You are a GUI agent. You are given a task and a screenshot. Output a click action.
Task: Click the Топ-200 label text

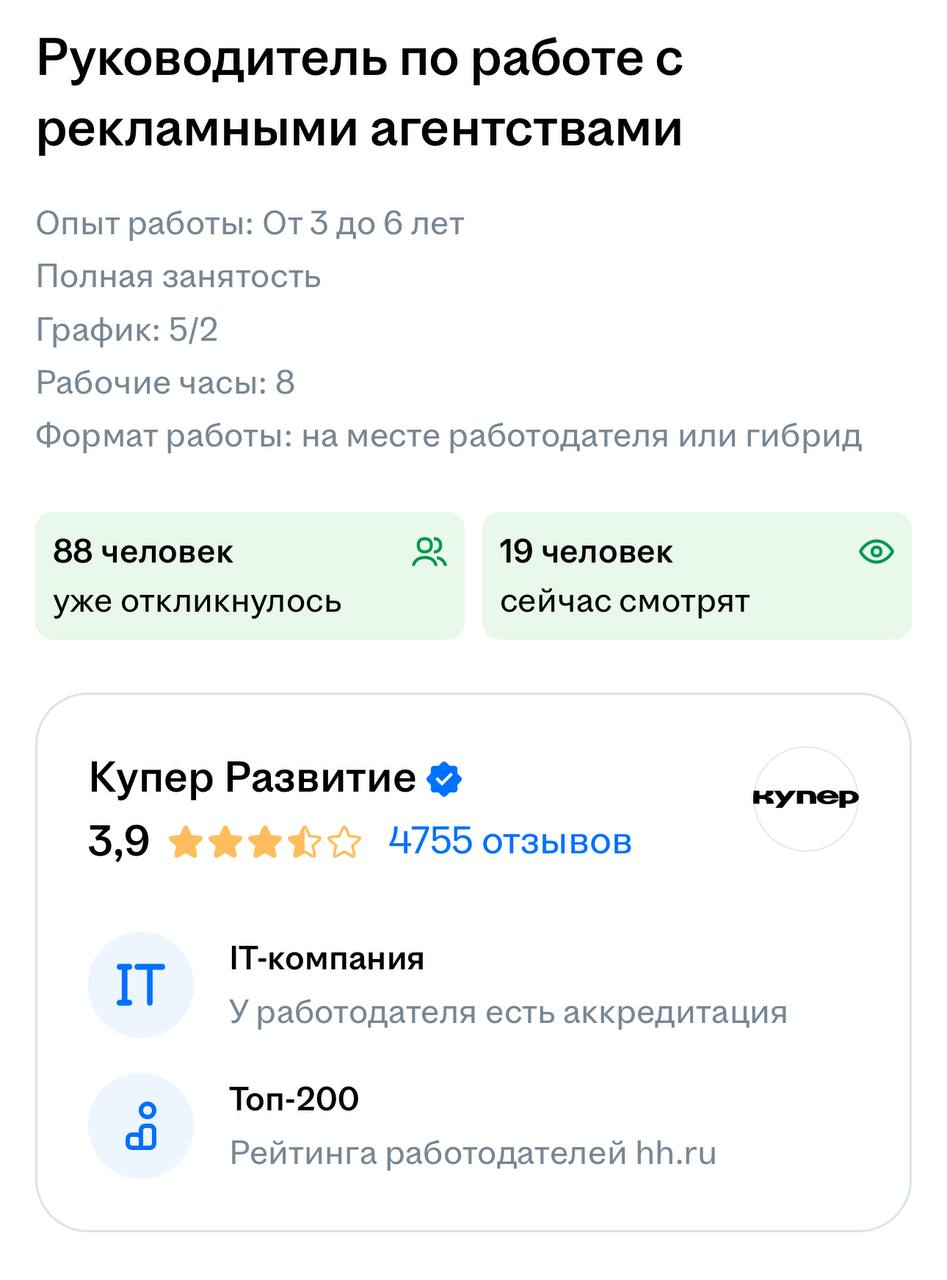294,1099
